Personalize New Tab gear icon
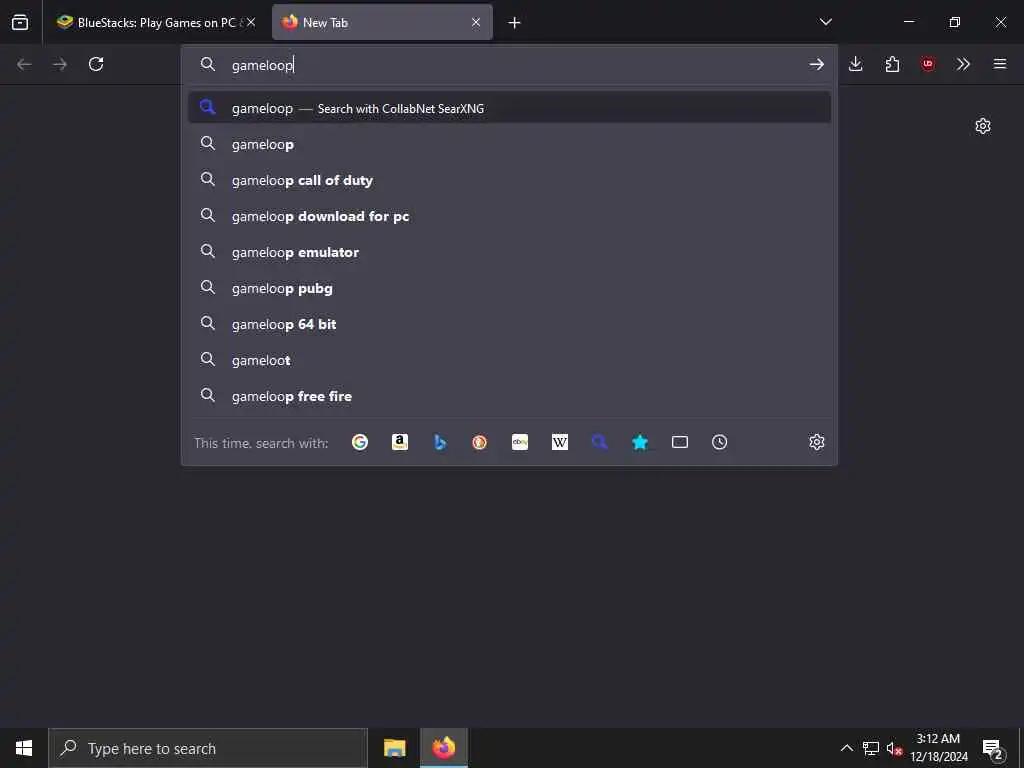 point(983,126)
